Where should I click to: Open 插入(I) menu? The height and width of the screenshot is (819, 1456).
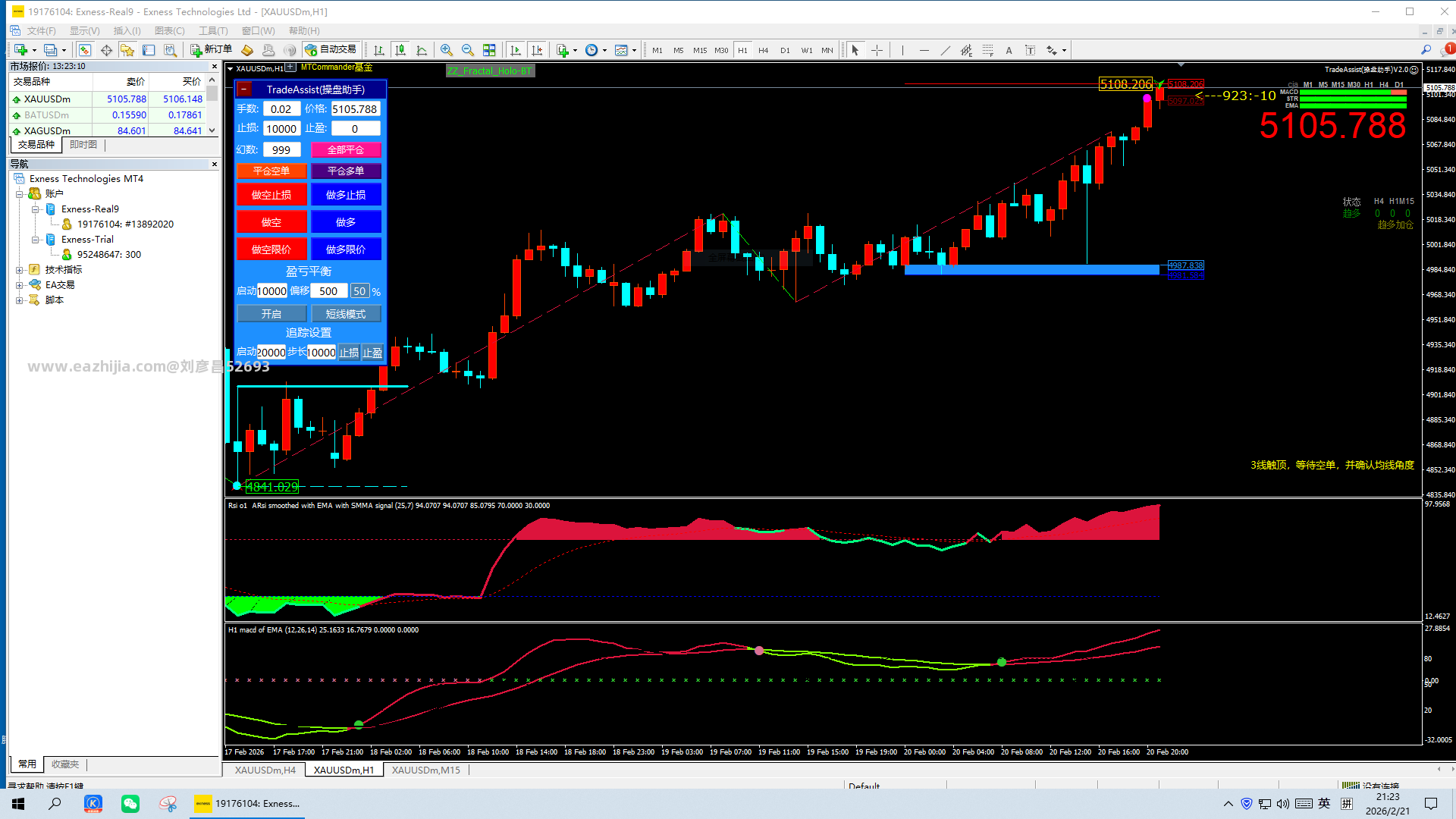[x=127, y=30]
